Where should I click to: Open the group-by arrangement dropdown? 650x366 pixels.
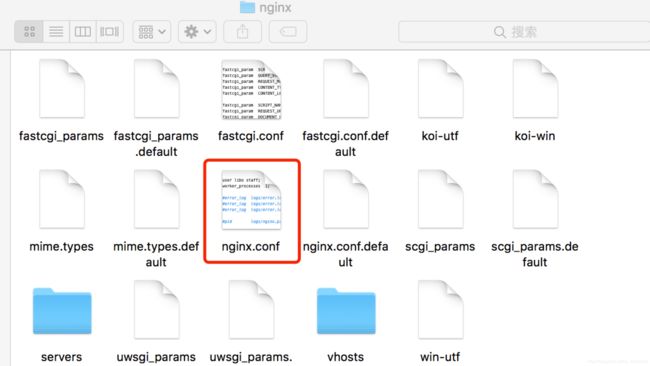(152, 32)
